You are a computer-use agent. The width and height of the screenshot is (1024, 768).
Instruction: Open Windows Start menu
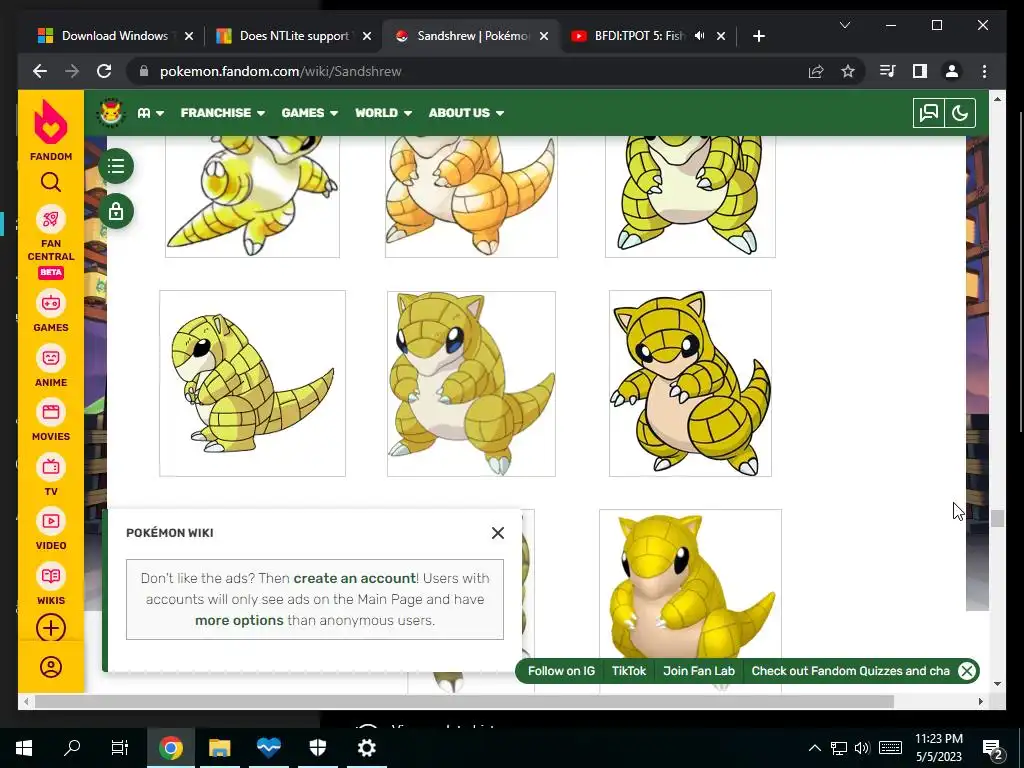[x=24, y=748]
